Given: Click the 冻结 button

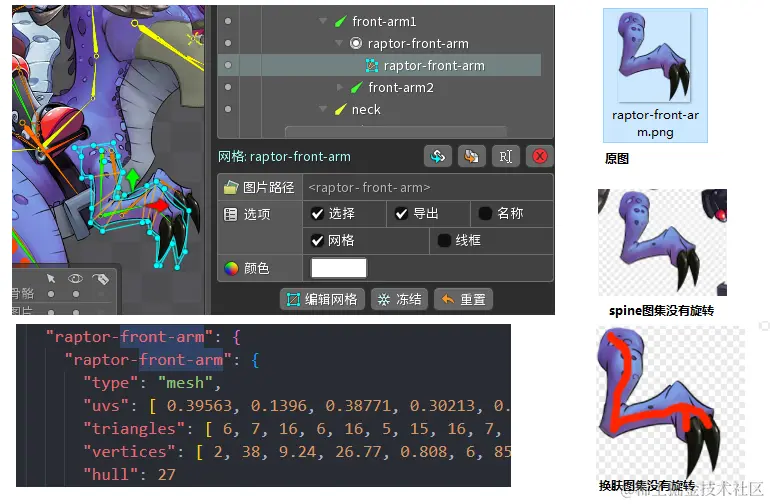Looking at the screenshot, I should [x=399, y=299].
